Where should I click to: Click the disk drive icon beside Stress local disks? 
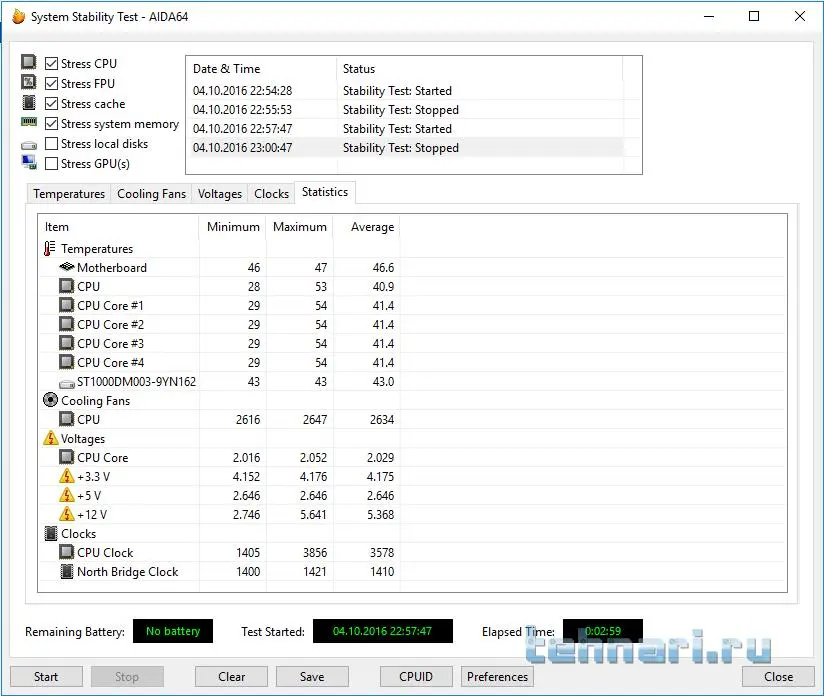(29, 145)
